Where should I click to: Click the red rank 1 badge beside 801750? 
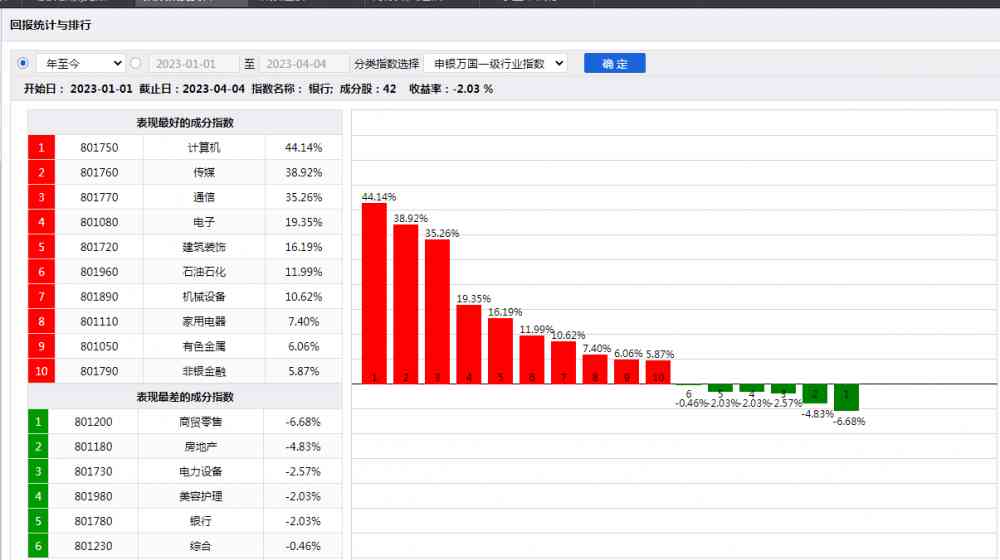[x=41, y=147]
